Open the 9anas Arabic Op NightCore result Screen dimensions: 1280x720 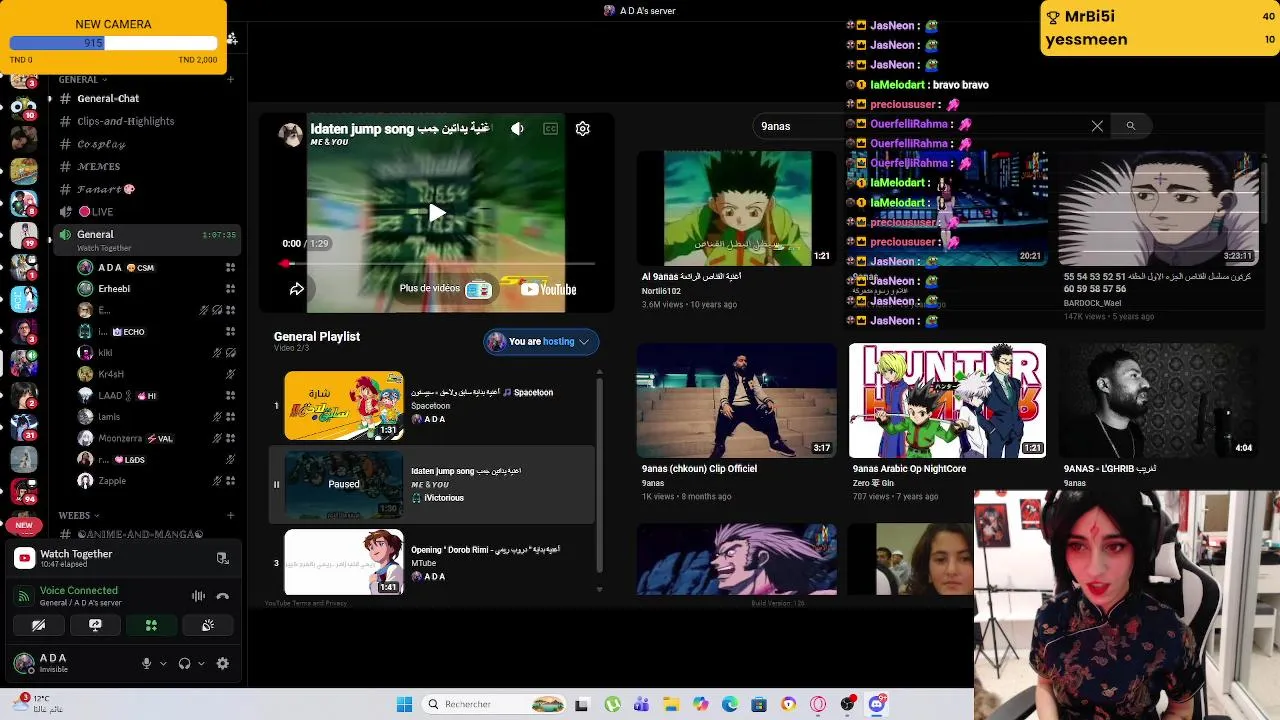click(x=947, y=400)
